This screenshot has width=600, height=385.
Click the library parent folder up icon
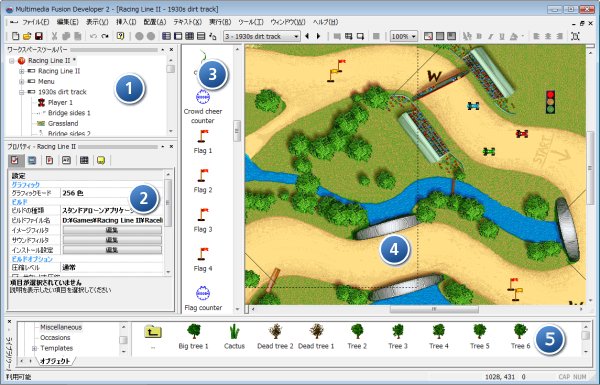coord(153,332)
